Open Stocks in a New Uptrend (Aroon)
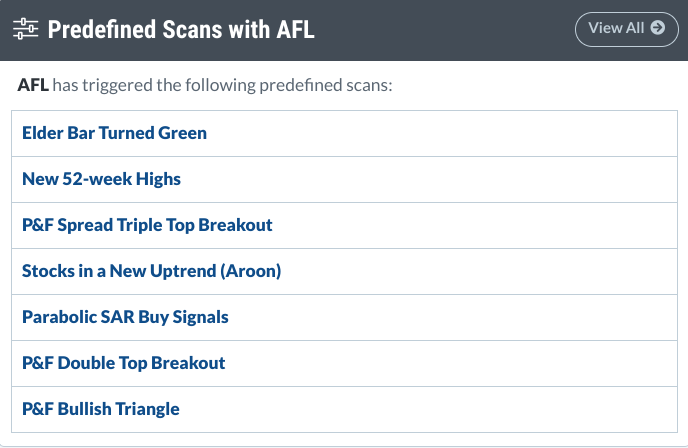 [151, 271]
